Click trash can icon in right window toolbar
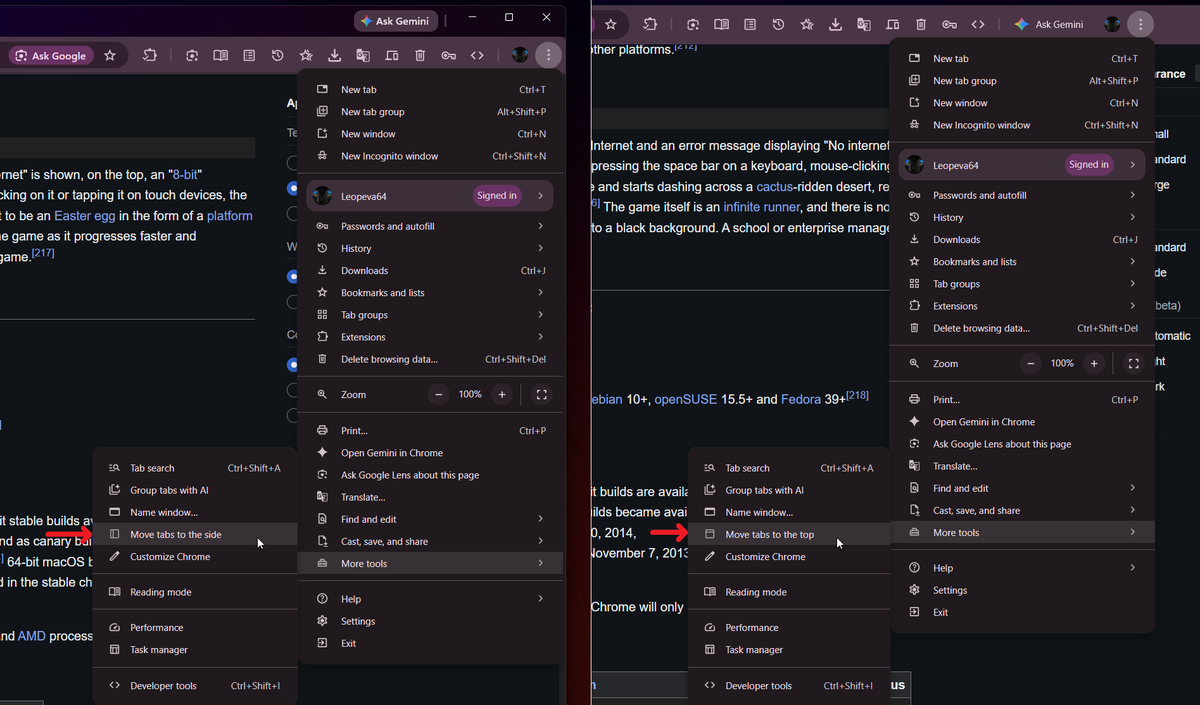Viewport: 1200px width, 705px height. 921,24
